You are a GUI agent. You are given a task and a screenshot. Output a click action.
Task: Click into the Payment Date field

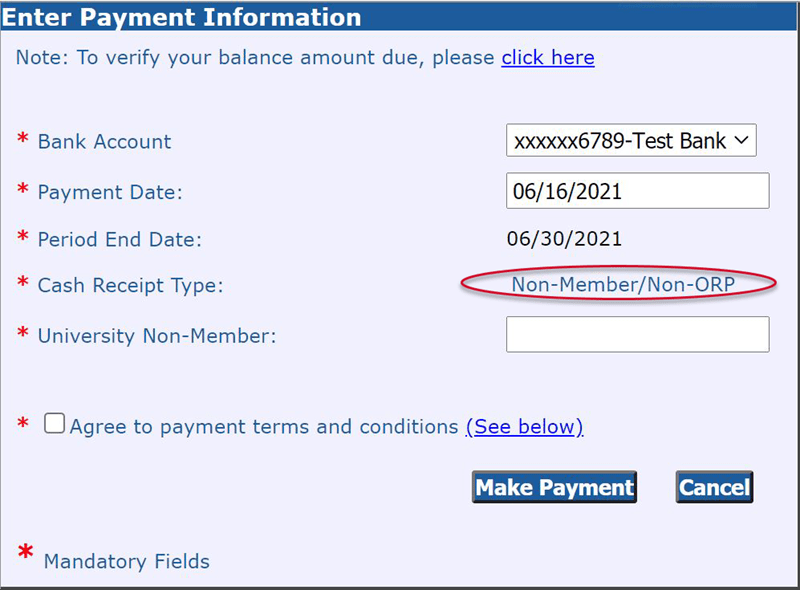coord(637,190)
